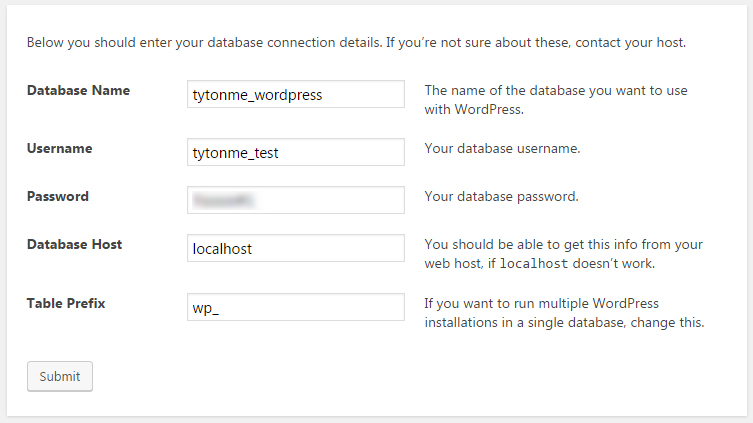Image resolution: width=753 pixels, height=423 pixels.
Task: Focus the Username text box
Action: click(295, 152)
